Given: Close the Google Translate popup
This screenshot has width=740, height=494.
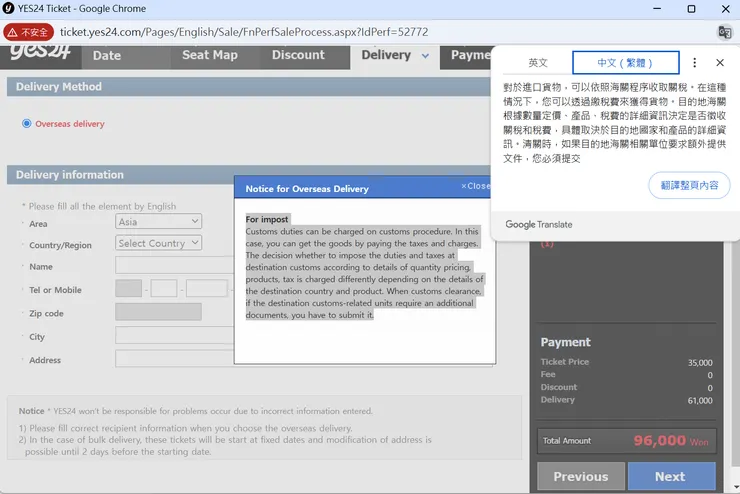Looking at the screenshot, I should (720, 63).
